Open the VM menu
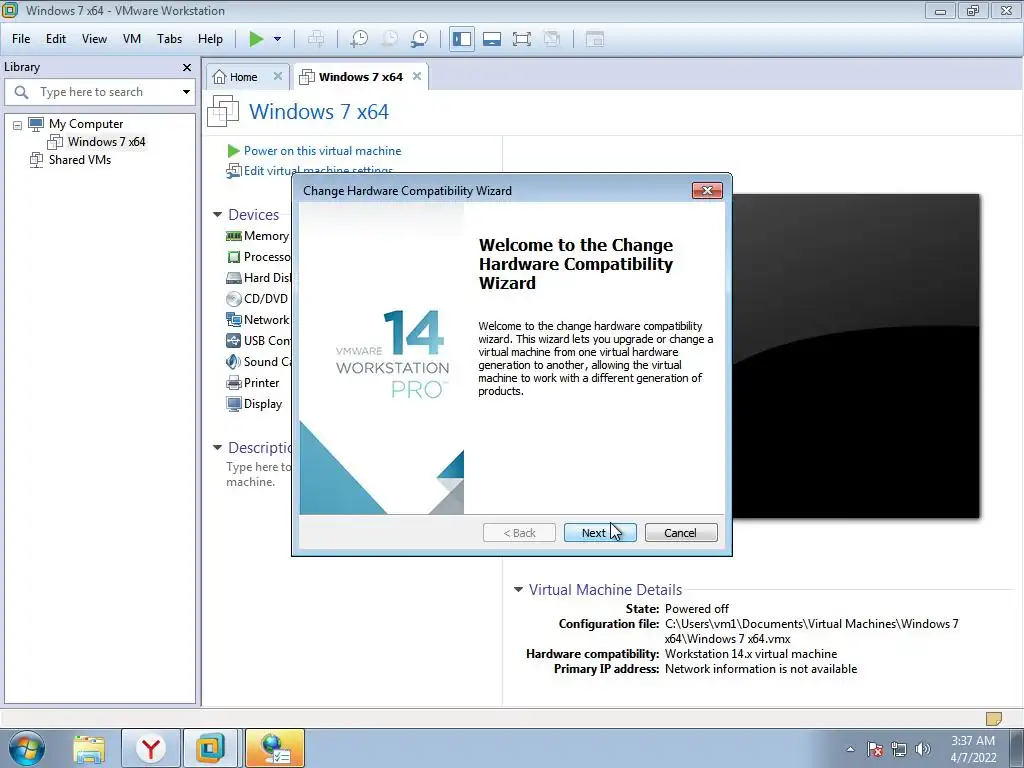1024x768 pixels. [132, 39]
